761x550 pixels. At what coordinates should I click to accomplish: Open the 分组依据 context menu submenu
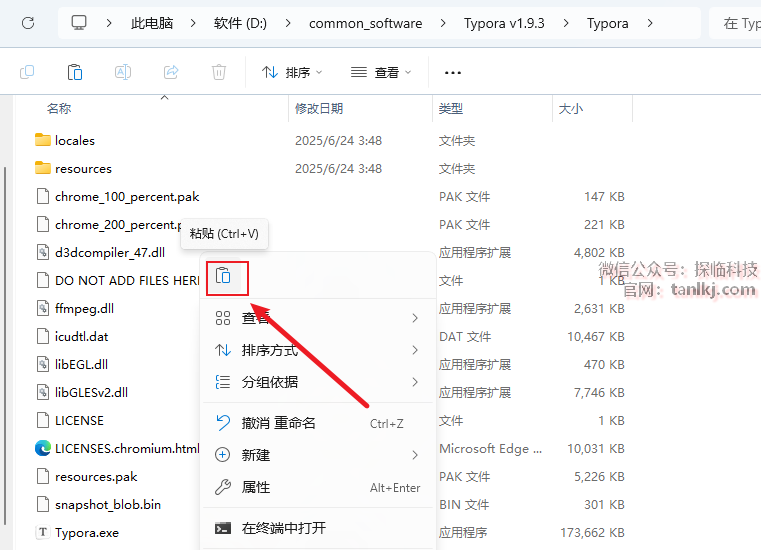[317, 382]
